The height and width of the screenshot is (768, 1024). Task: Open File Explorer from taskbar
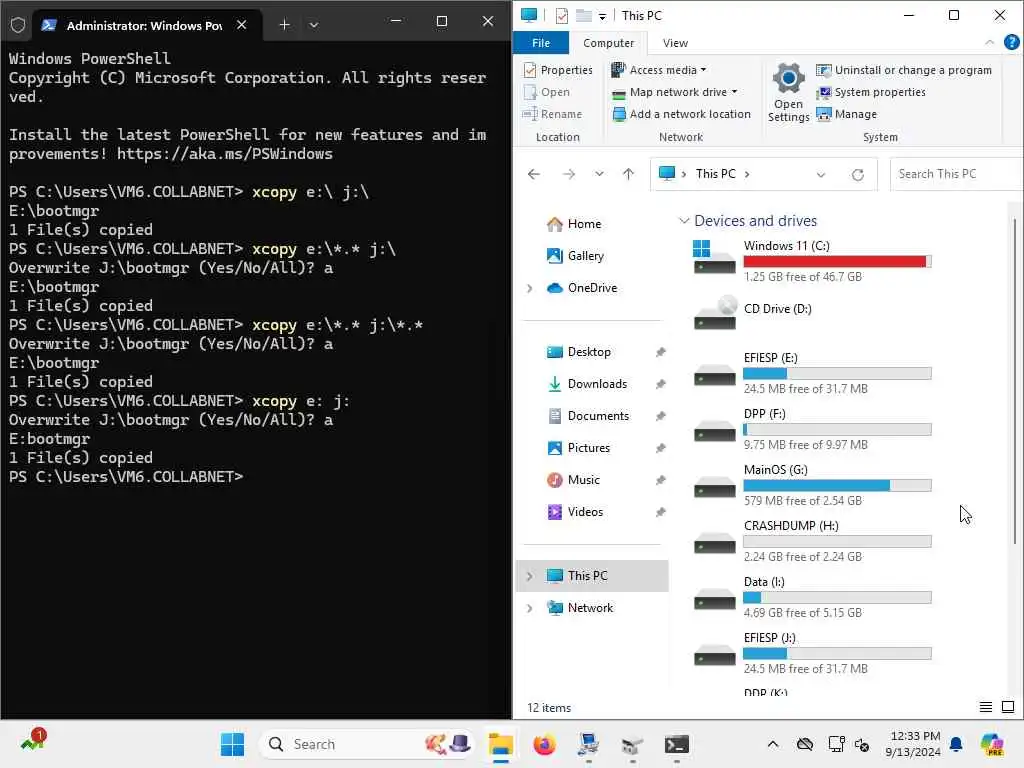coord(500,744)
